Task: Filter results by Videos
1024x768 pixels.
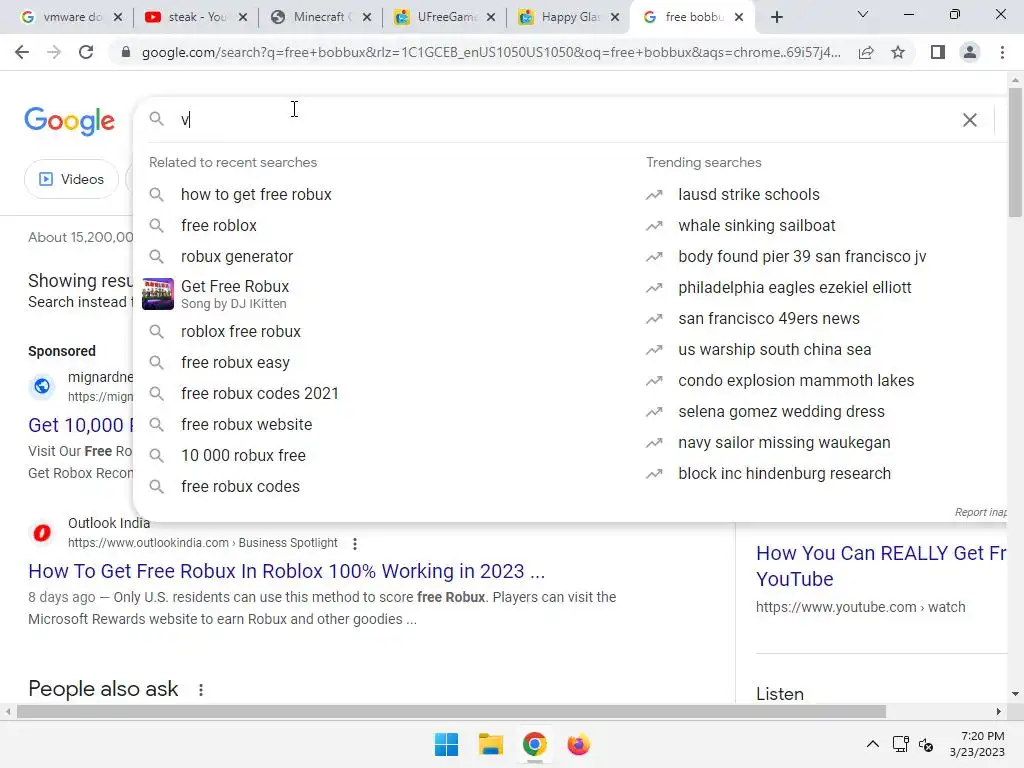Action: pos(71,179)
